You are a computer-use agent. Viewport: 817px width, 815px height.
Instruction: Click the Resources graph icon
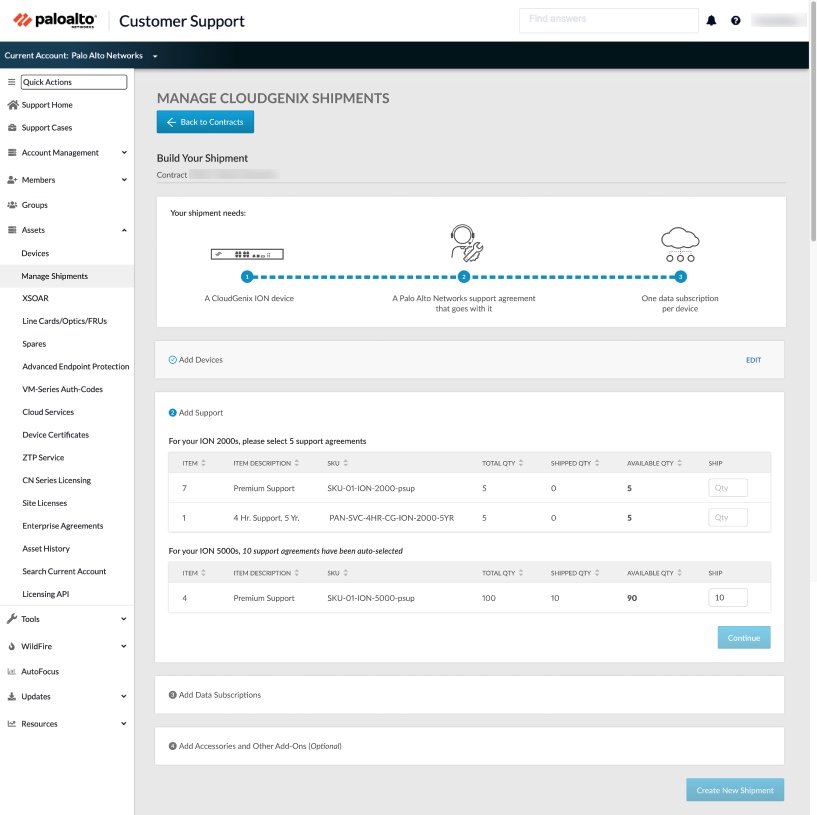[11, 724]
